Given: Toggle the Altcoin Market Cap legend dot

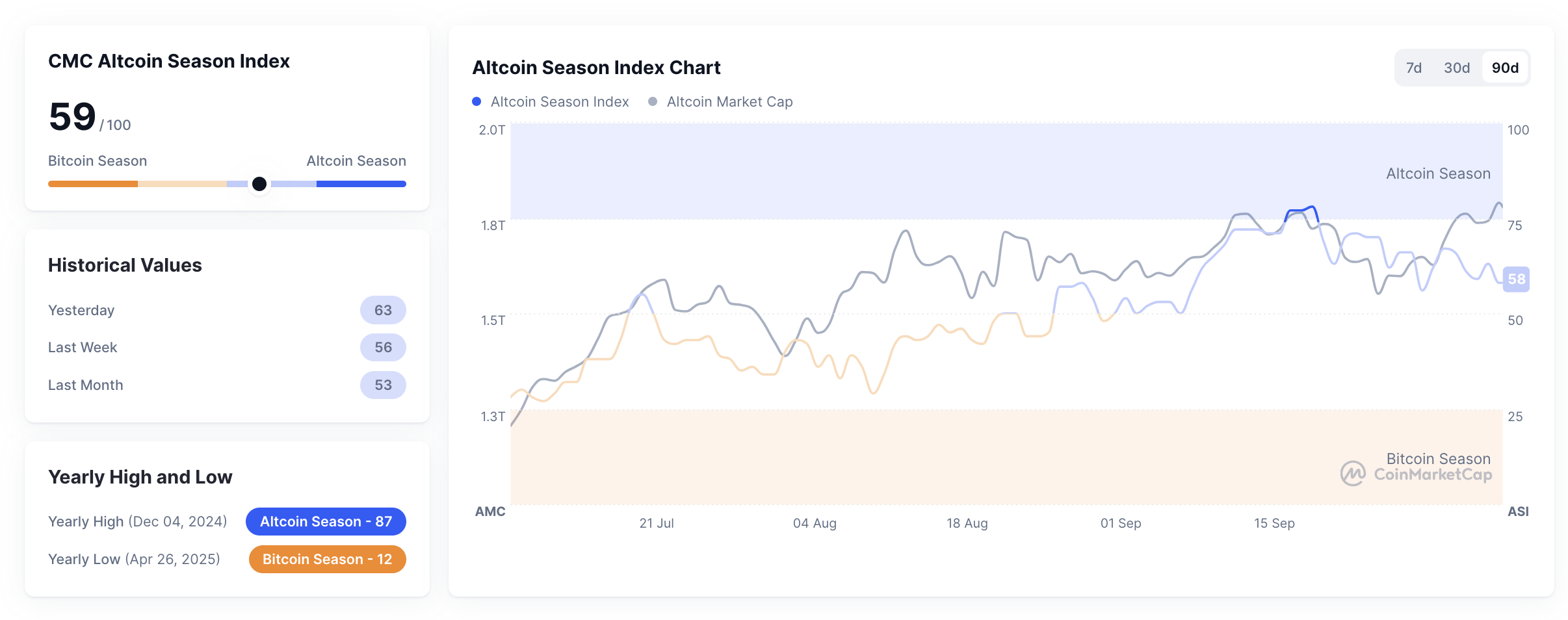Looking at the screenshot, I should pos(653,101).
